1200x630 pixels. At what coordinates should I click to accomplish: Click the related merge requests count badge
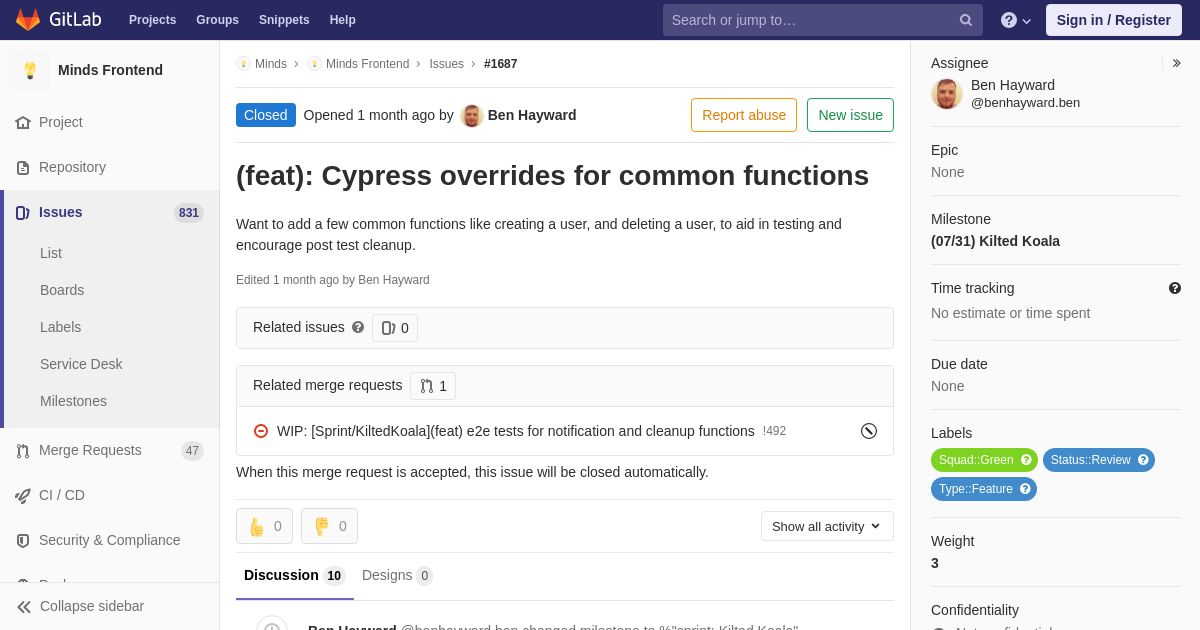click(x=433, y=386)
